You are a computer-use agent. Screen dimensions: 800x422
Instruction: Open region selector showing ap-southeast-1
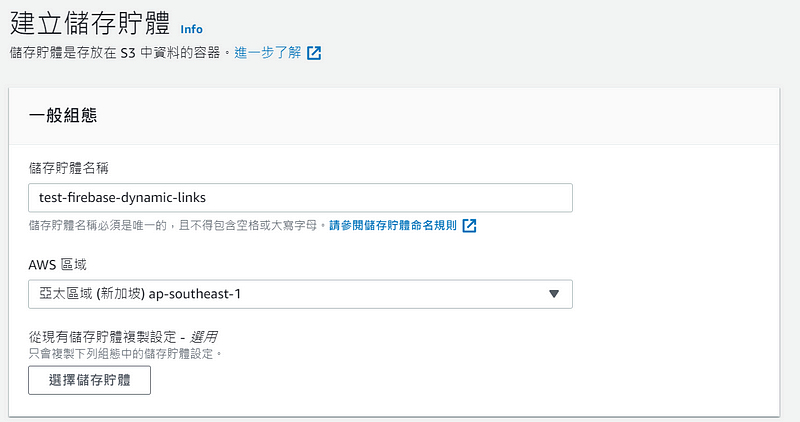[x=300, y=294]
